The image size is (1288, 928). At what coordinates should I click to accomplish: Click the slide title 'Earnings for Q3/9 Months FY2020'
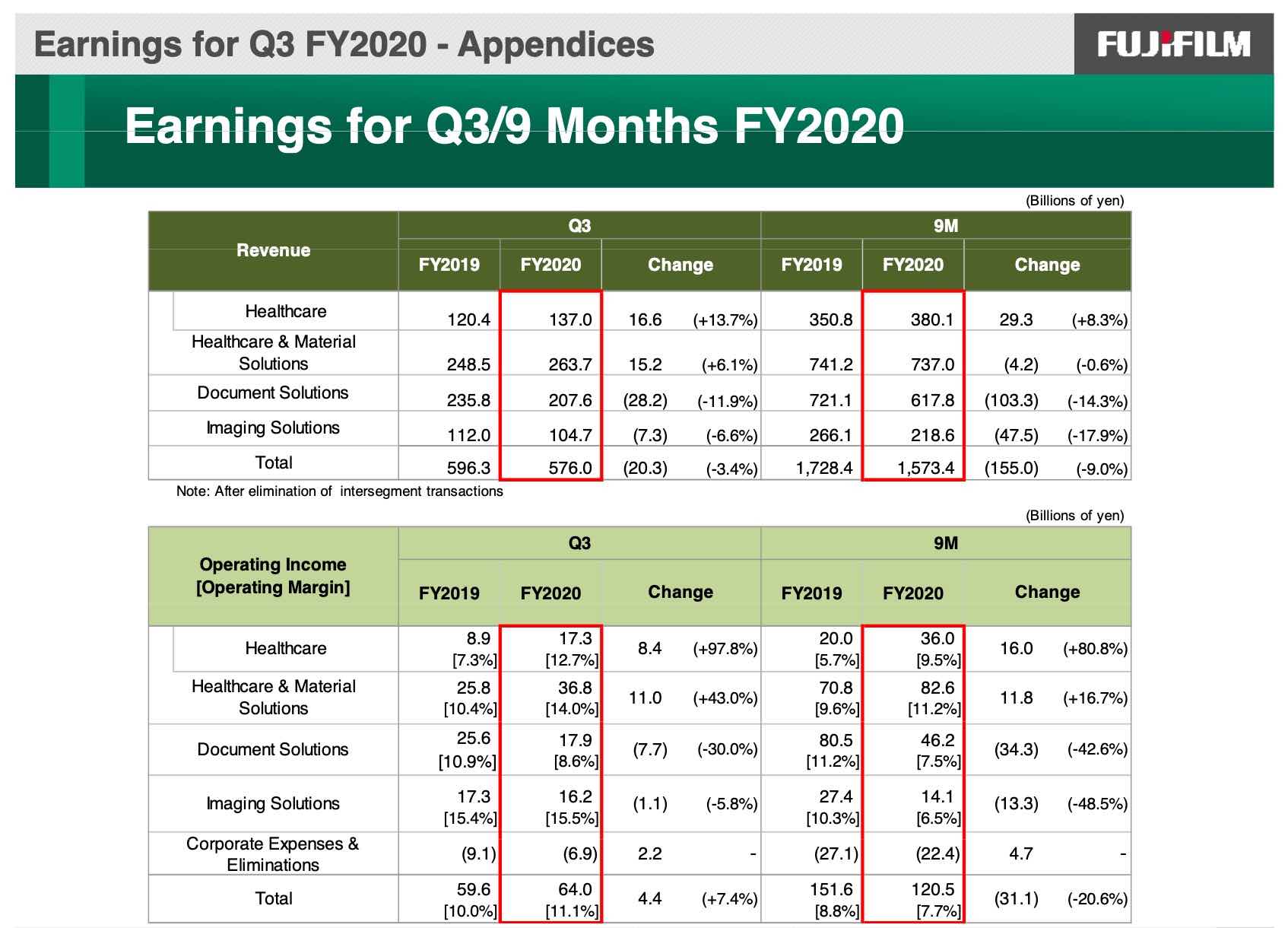click(x=514, y=126)
